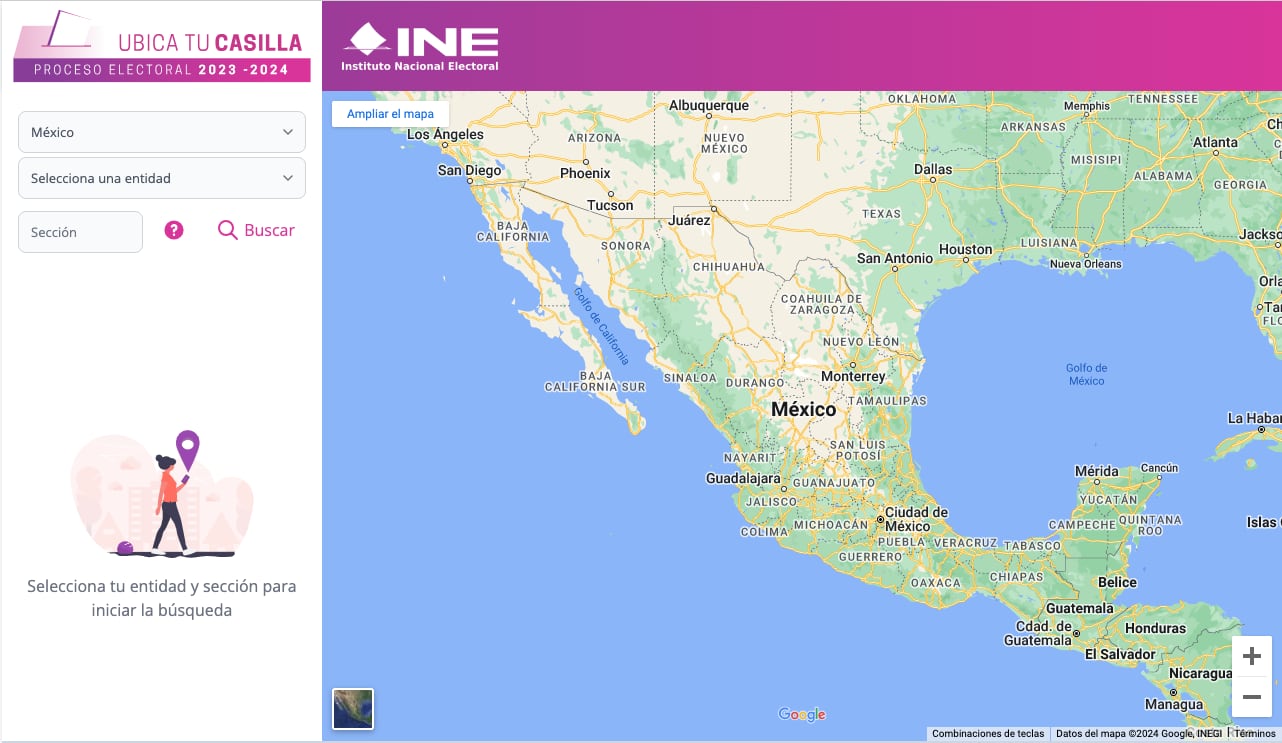The width and height of the screenshot is (1282, 743).
Task: Click the Ampliar el mapa button
Action: coord(390,114)
